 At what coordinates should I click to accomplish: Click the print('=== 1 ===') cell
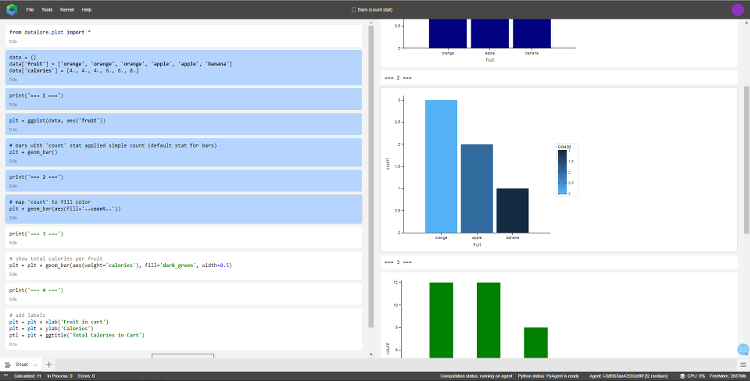point(184,99)
